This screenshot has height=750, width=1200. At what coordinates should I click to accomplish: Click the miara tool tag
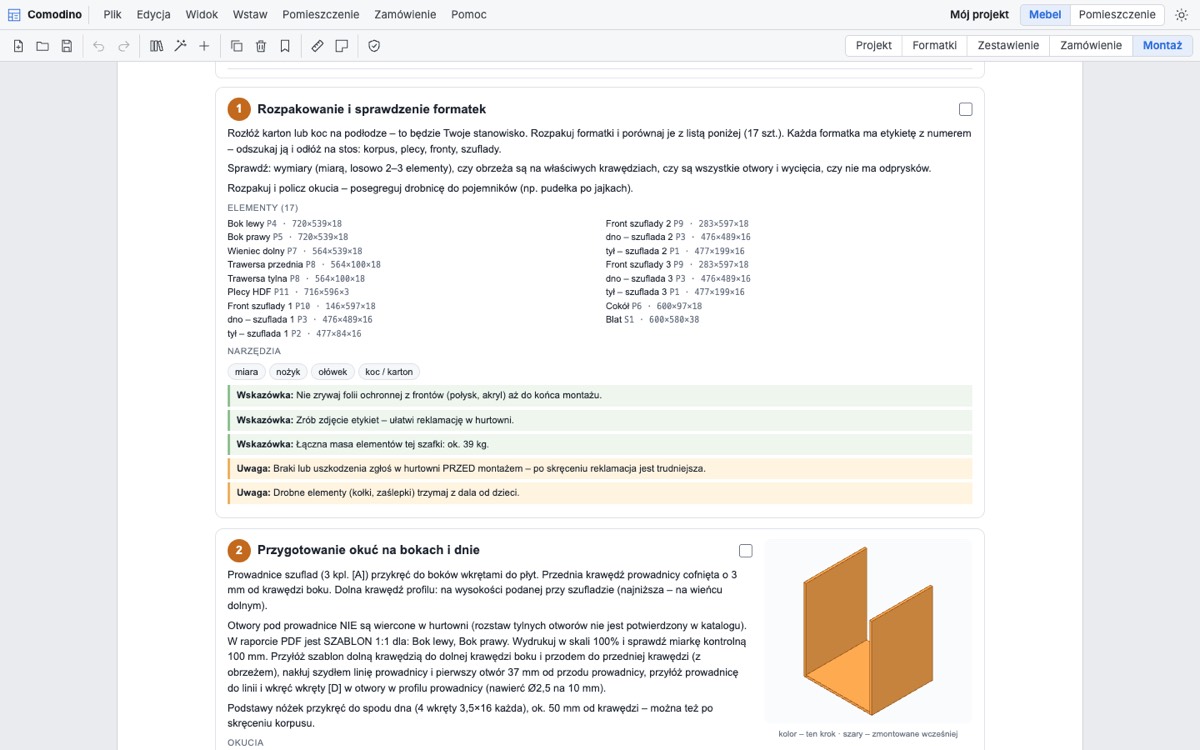(x=247, y=372)
